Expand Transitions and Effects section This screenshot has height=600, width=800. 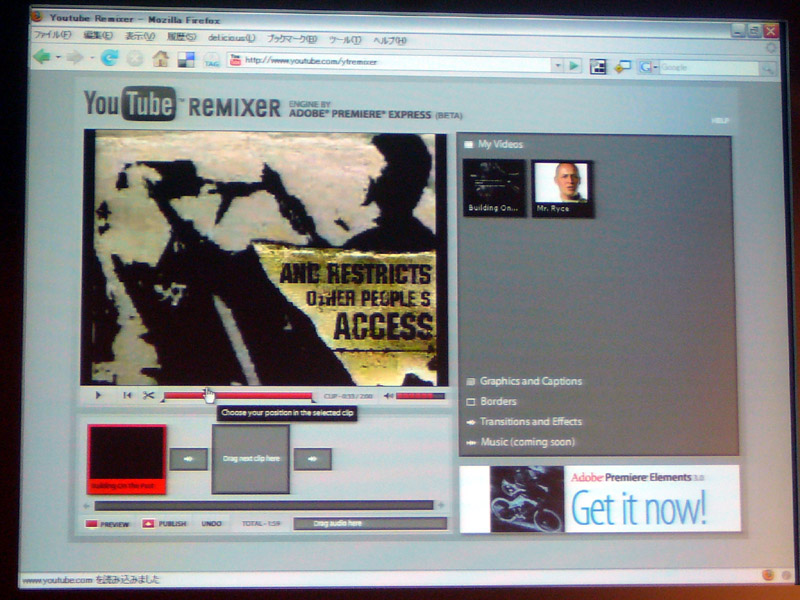[524, 422]
